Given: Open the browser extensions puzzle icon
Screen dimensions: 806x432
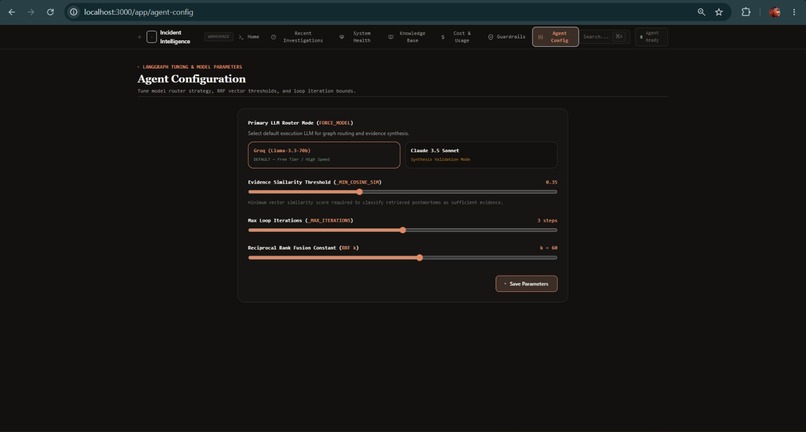Looking at the screenshot, I should [745, 12].
